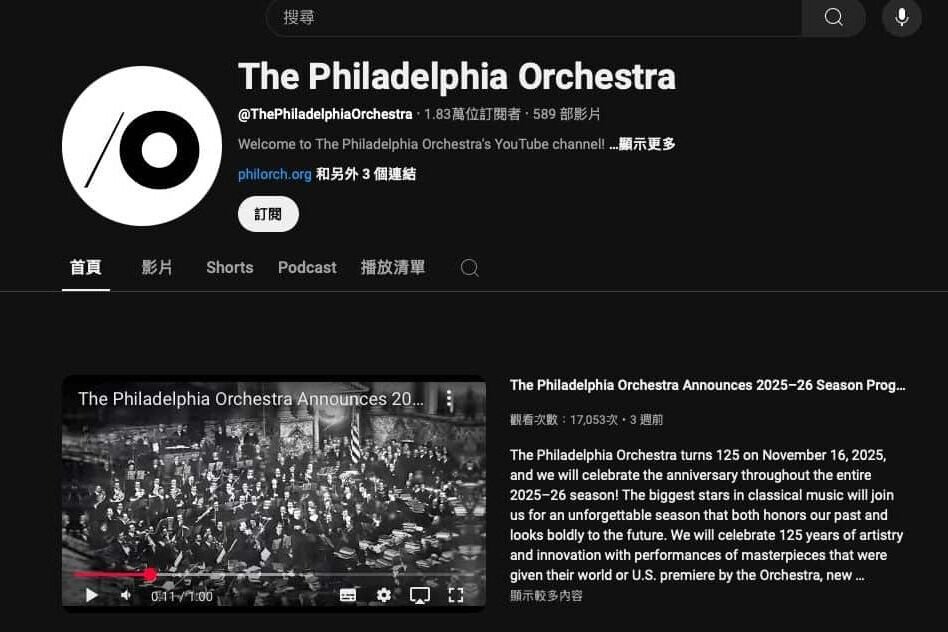Screen dimensions: 948x632
Task: Click the 訂閱 subscribe button
Action: click(x=268, y=214)
